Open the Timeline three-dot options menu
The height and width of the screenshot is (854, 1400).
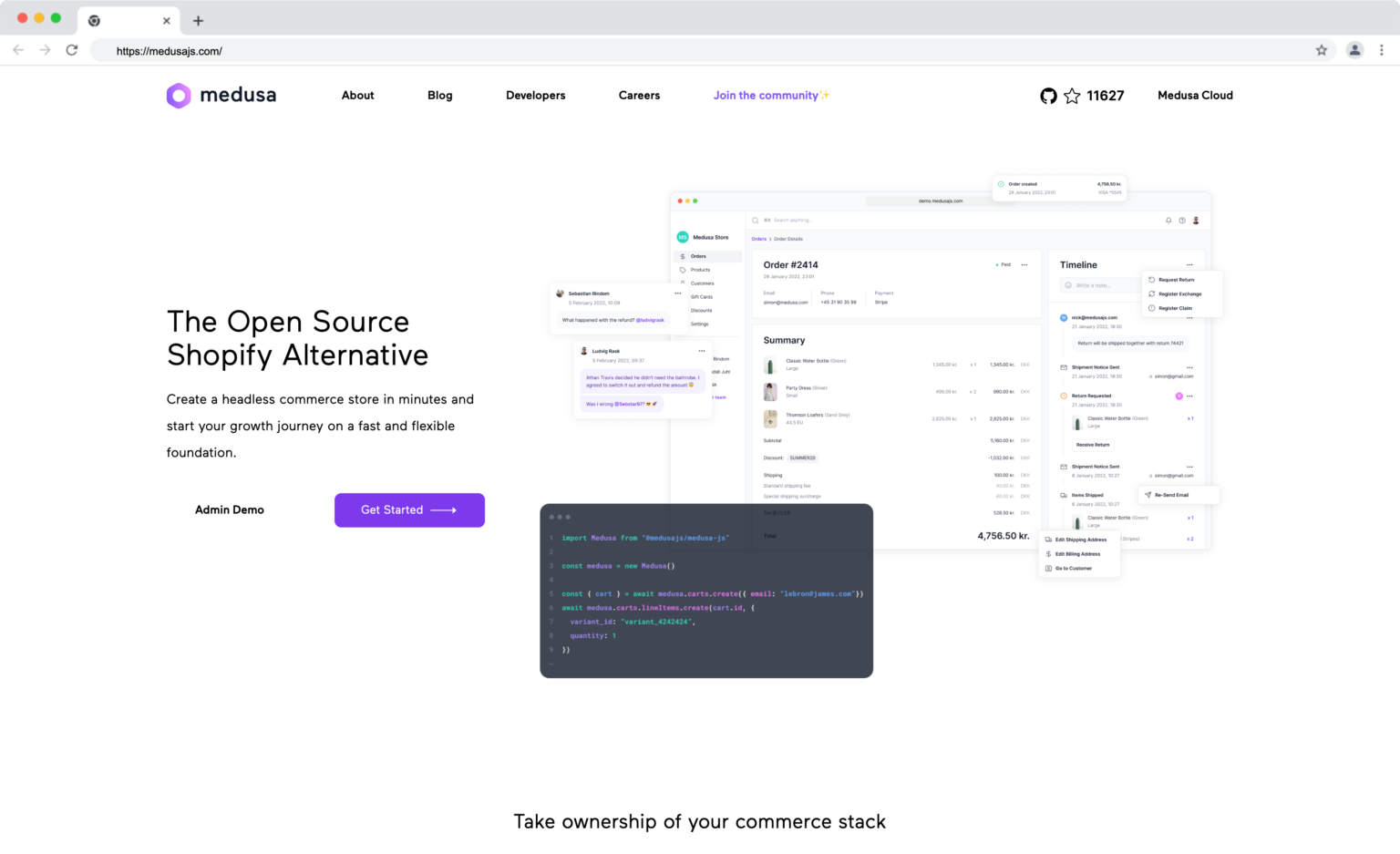click(1189, 264)
